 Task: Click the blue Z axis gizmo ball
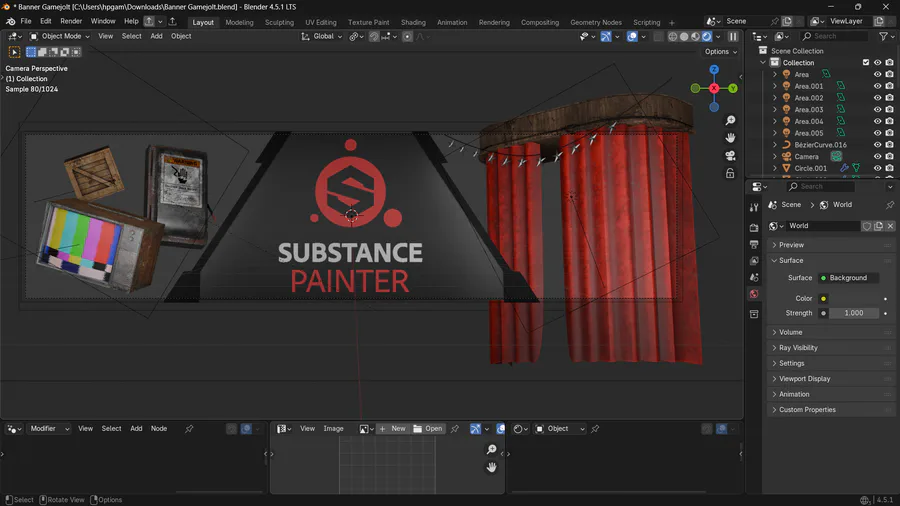coord(714,70)
